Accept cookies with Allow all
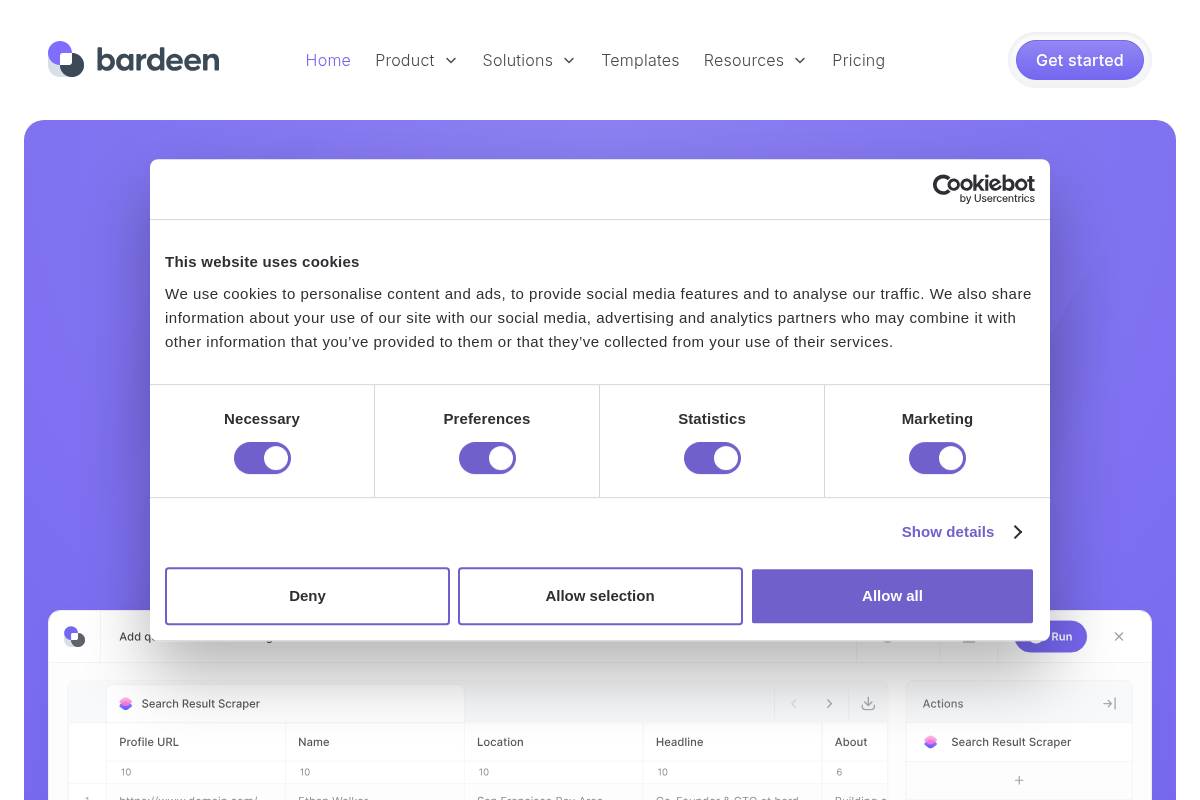This screenshot has width=1200, height=800. coord(892,596)
